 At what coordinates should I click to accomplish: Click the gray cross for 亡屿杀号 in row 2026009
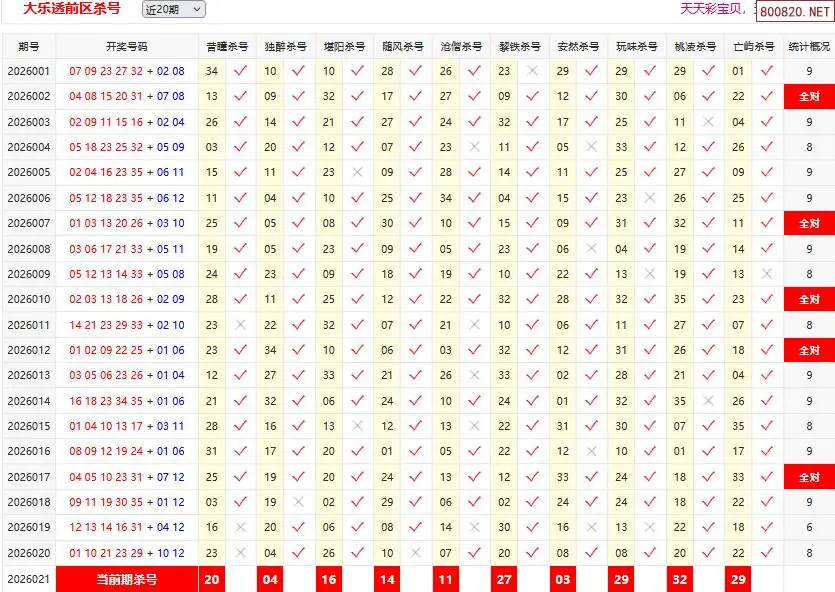(x=767, y=274)
